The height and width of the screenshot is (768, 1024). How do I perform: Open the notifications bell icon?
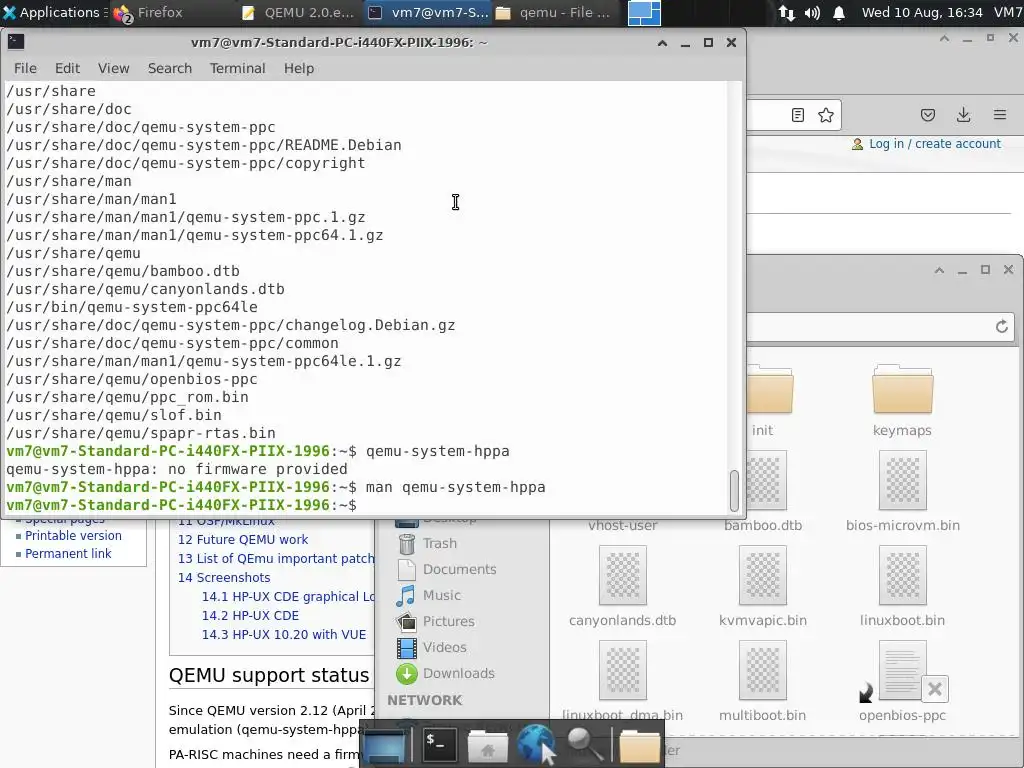tap(839, 13)
